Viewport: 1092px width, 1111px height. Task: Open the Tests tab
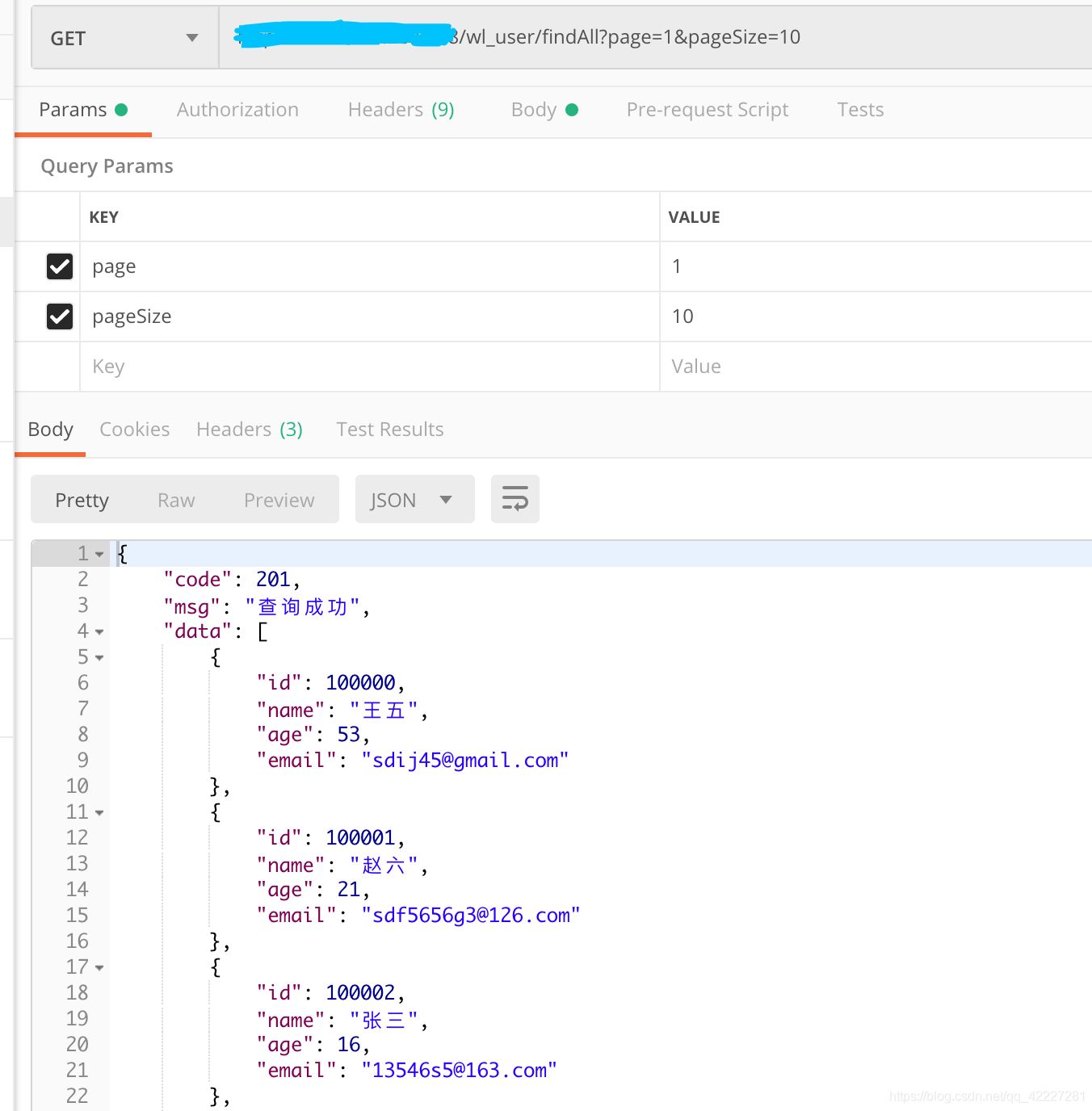pos(860,110)
